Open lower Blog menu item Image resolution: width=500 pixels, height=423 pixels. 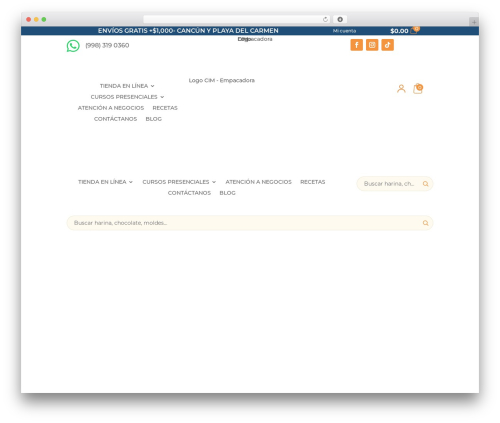(x=228, y=193)
